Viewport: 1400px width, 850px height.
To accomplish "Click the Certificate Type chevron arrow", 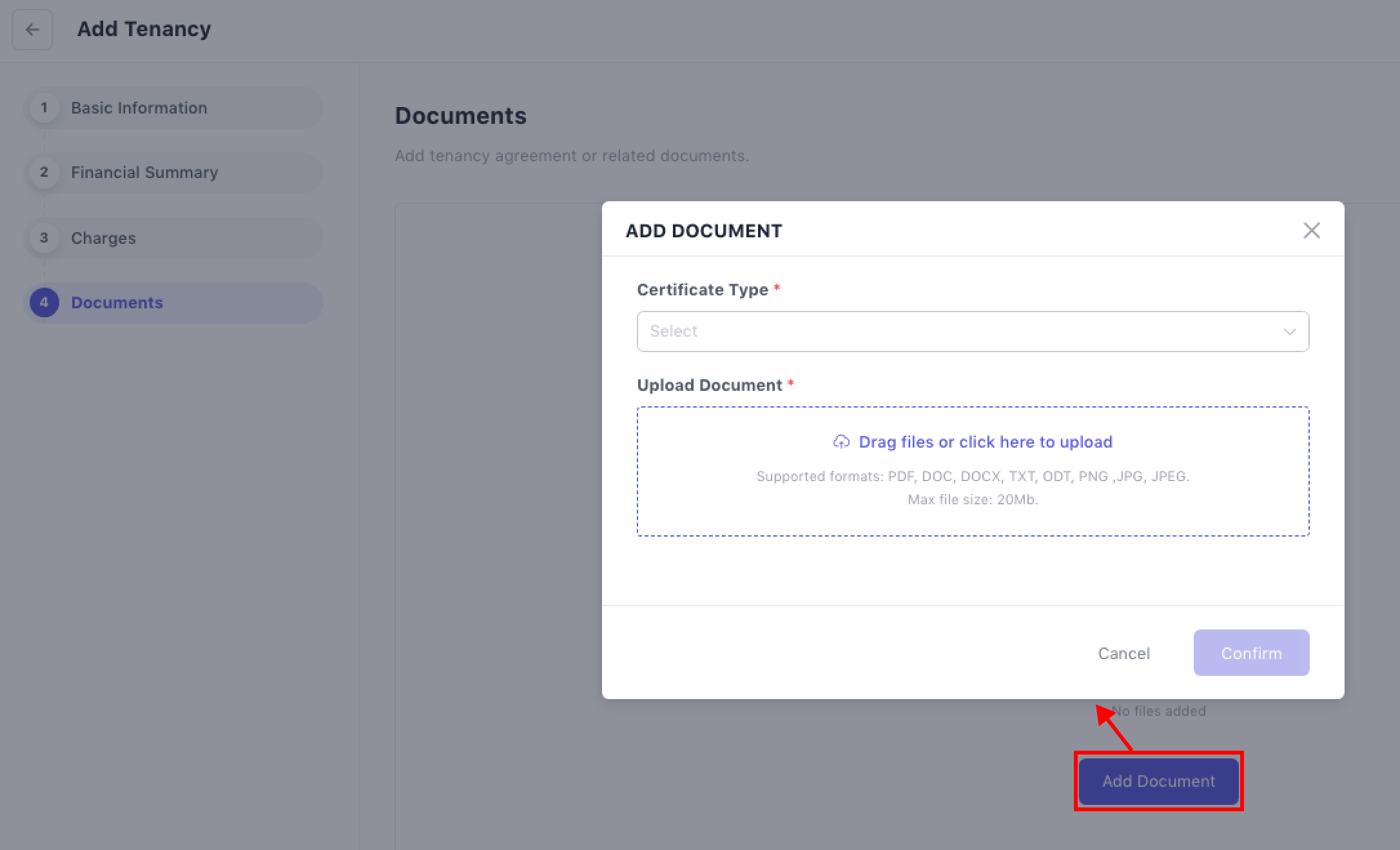I will [x=1289, y=331].
